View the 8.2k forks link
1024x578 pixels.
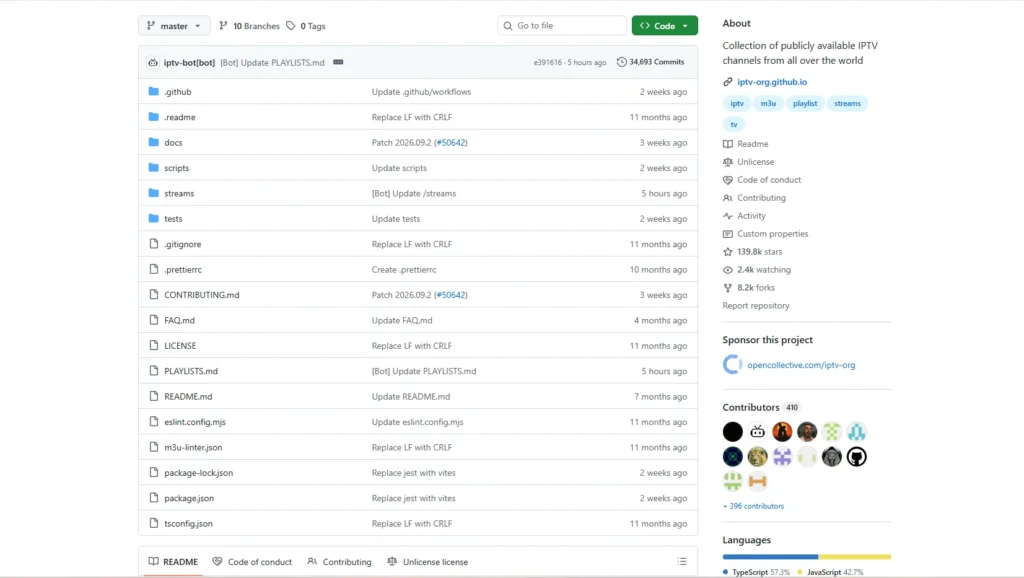point(749,287)
